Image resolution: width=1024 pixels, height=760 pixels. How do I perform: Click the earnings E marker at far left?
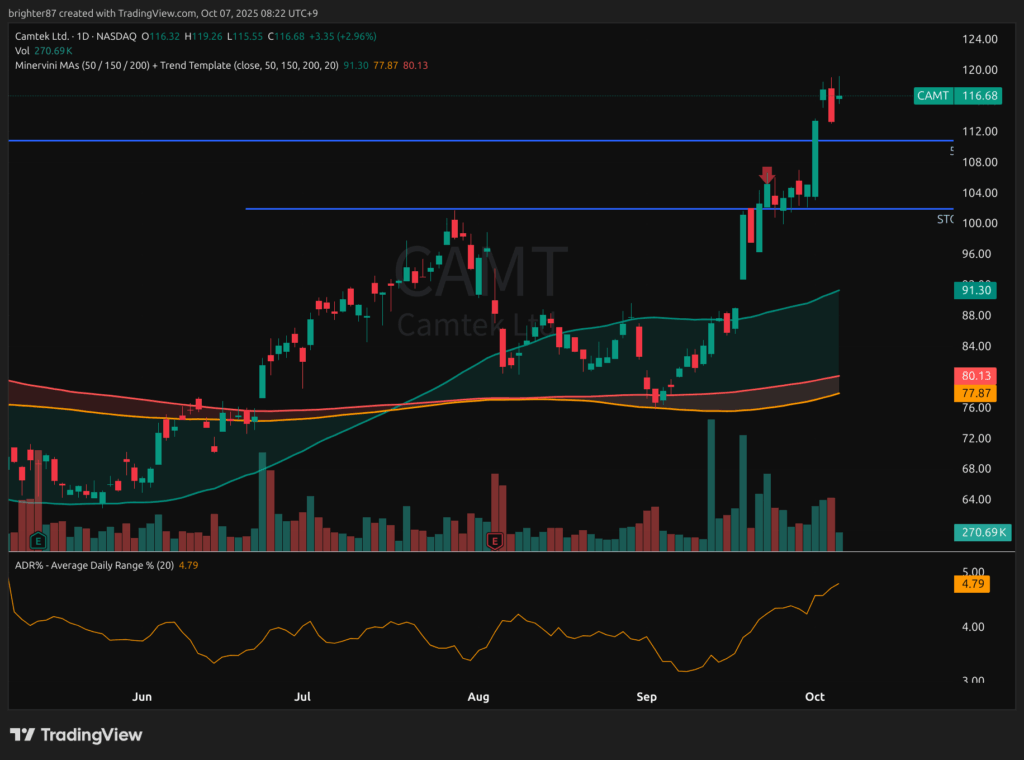point(38,541)
